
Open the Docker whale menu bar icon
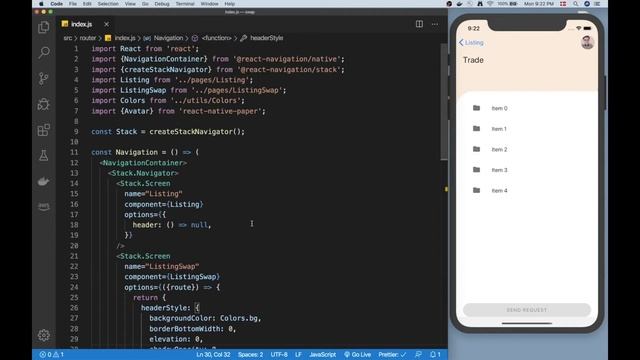coord(459,4)
